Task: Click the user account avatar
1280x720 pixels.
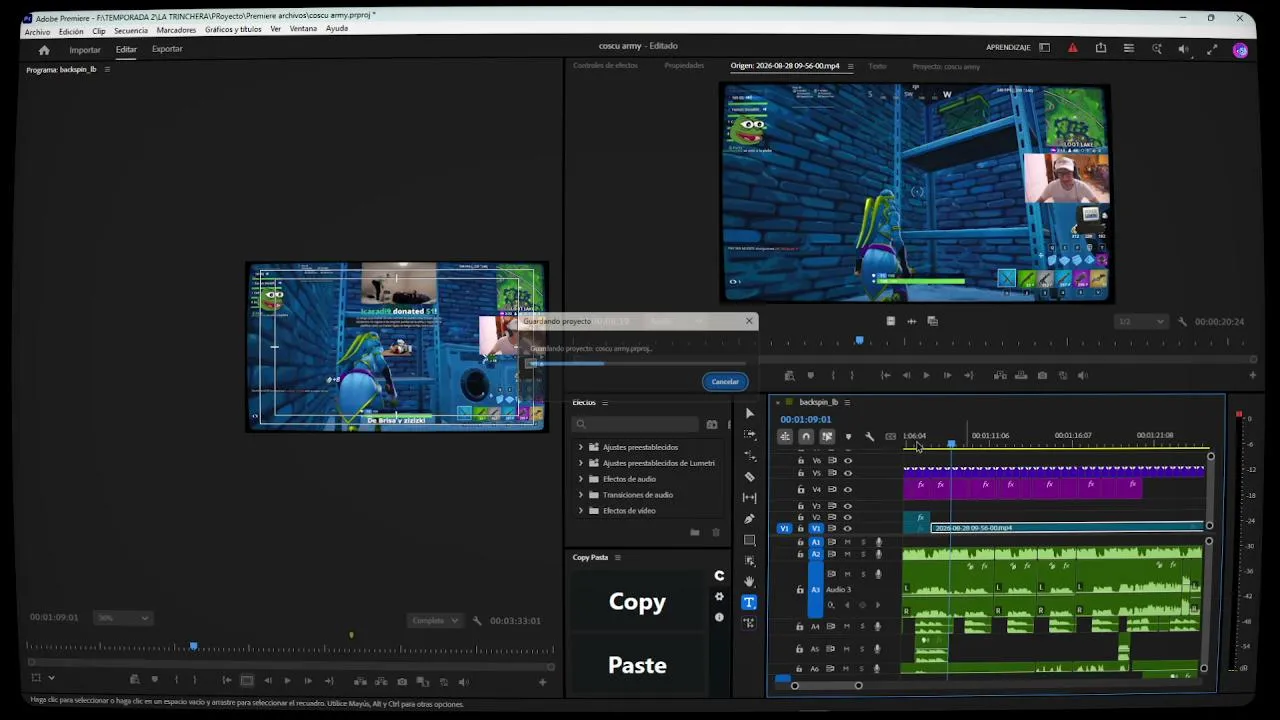Action: click(1241, 50)
